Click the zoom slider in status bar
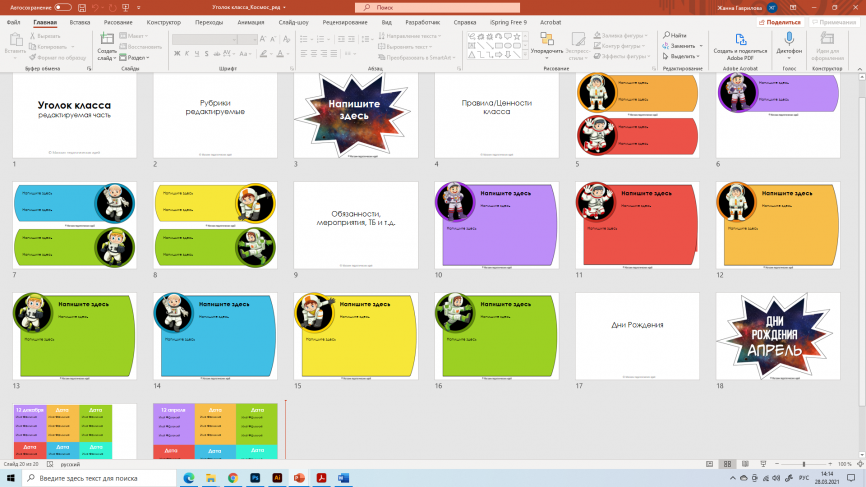The image size is (866, 487). coord(803,465)
